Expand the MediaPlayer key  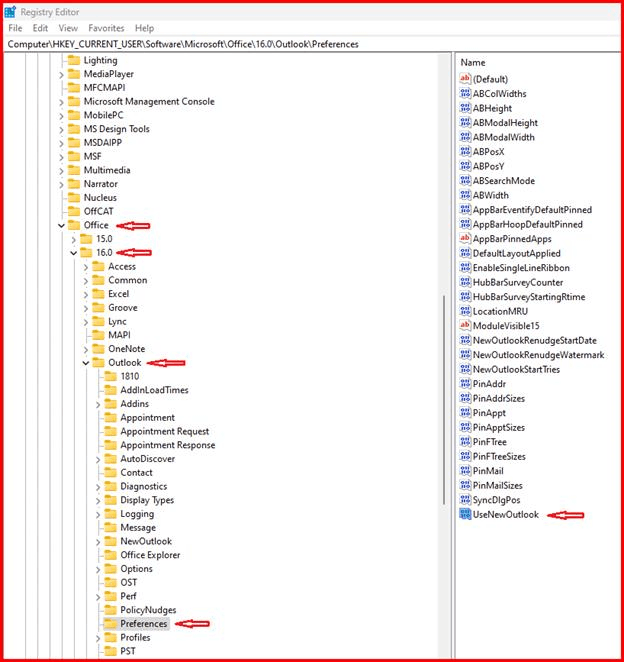[x=62, y=74]
